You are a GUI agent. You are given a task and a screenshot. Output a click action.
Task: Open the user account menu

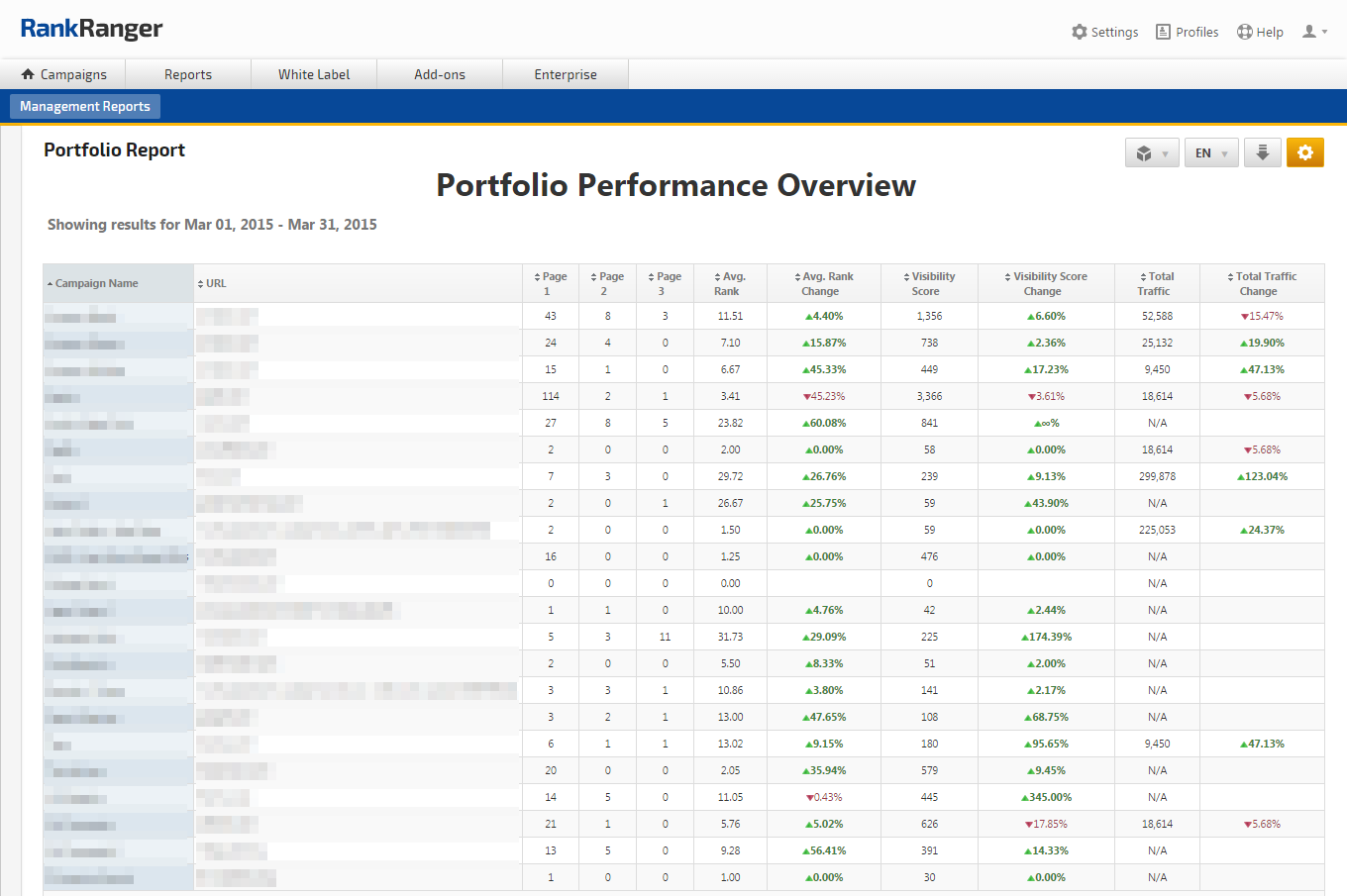click(x=1314, y=32)
